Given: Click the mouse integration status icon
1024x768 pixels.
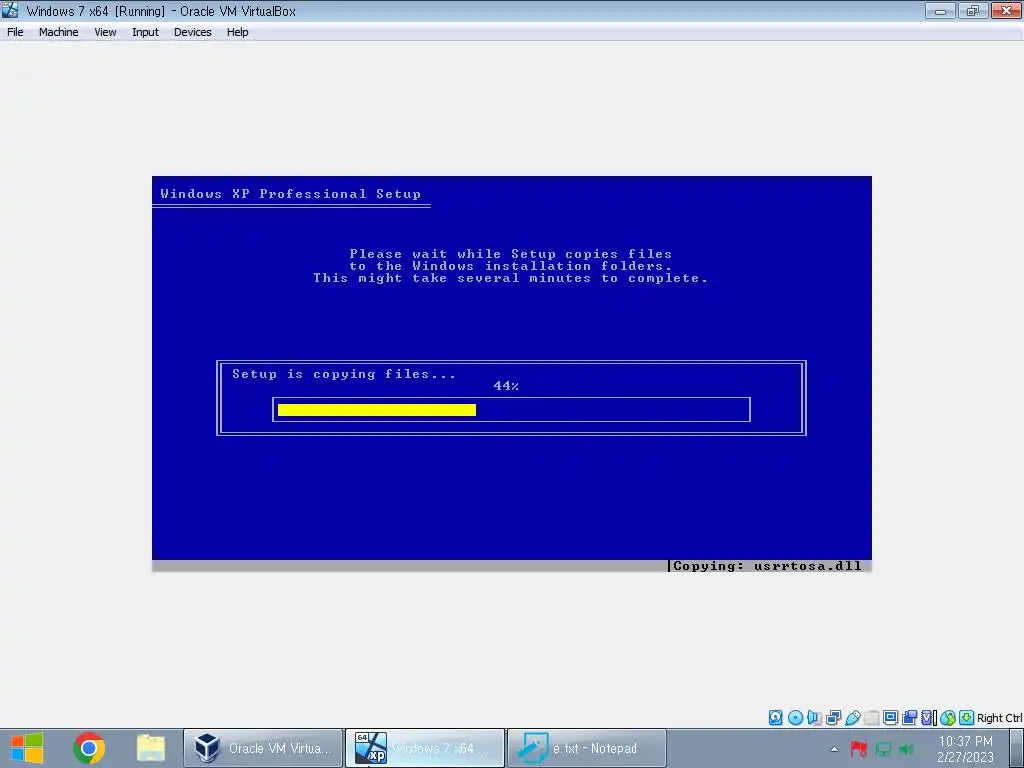Looking at the screenshot, I should (948, 718).
